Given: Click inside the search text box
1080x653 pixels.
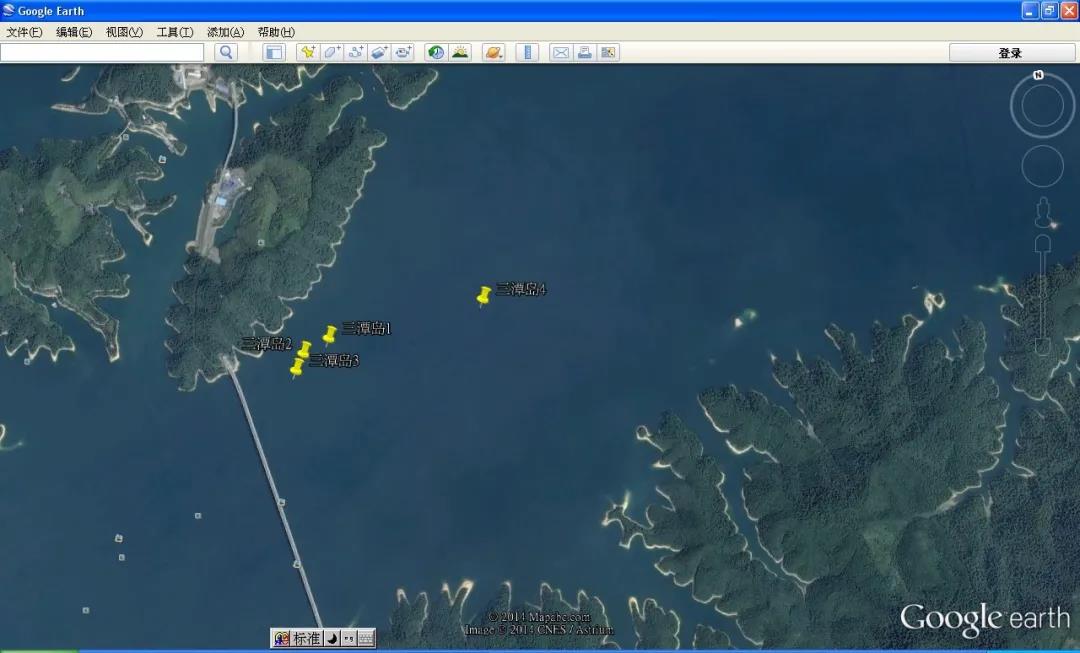Looking at the screenshot, I should pos(102,52).
